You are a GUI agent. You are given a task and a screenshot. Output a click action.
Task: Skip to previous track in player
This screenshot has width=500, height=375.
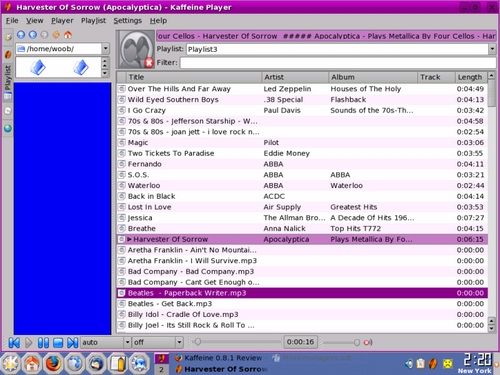14,343
